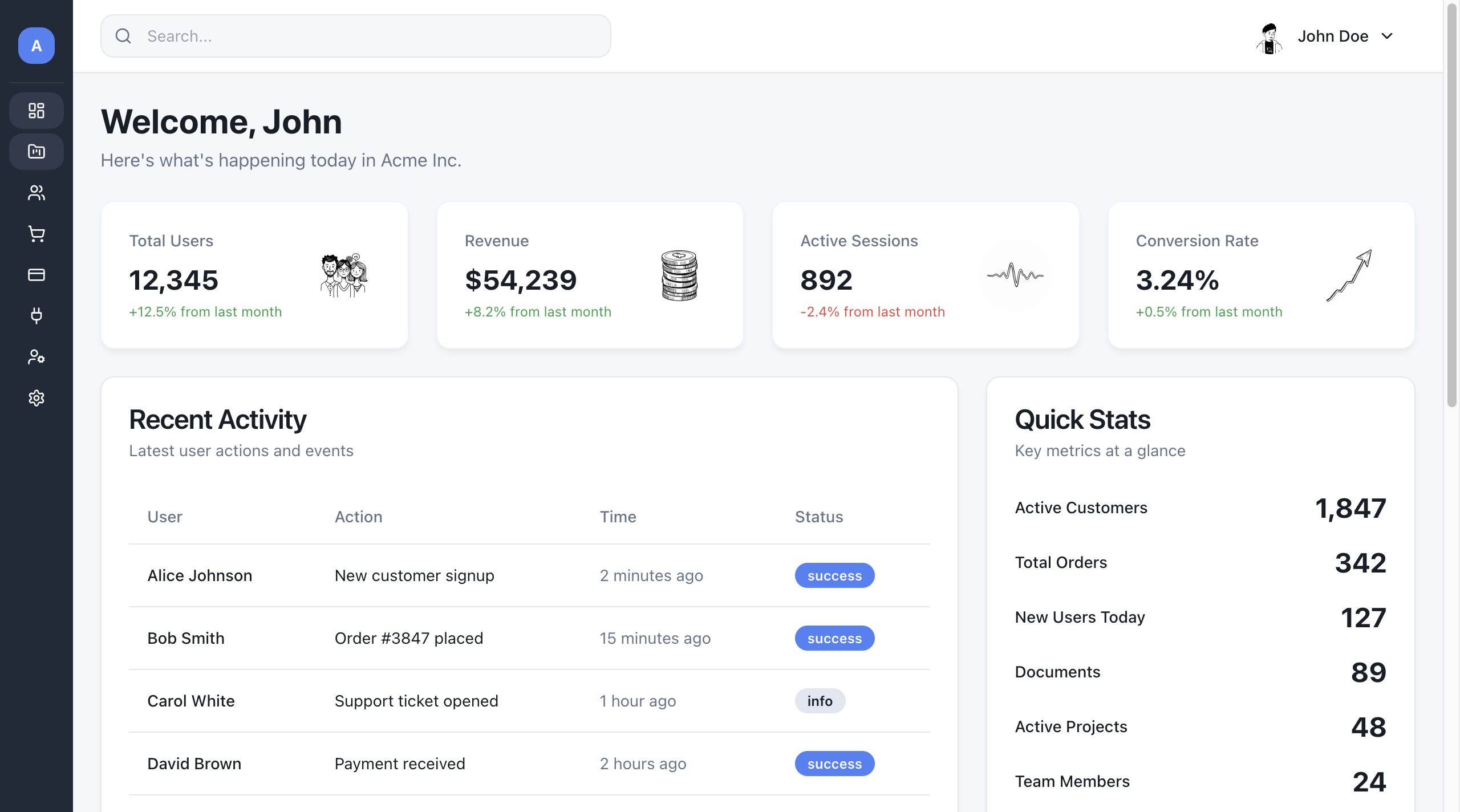This screenshot has width=1460, height=812.
Task: Click the credit card icon in sidebar
Action: click(36, 275)
